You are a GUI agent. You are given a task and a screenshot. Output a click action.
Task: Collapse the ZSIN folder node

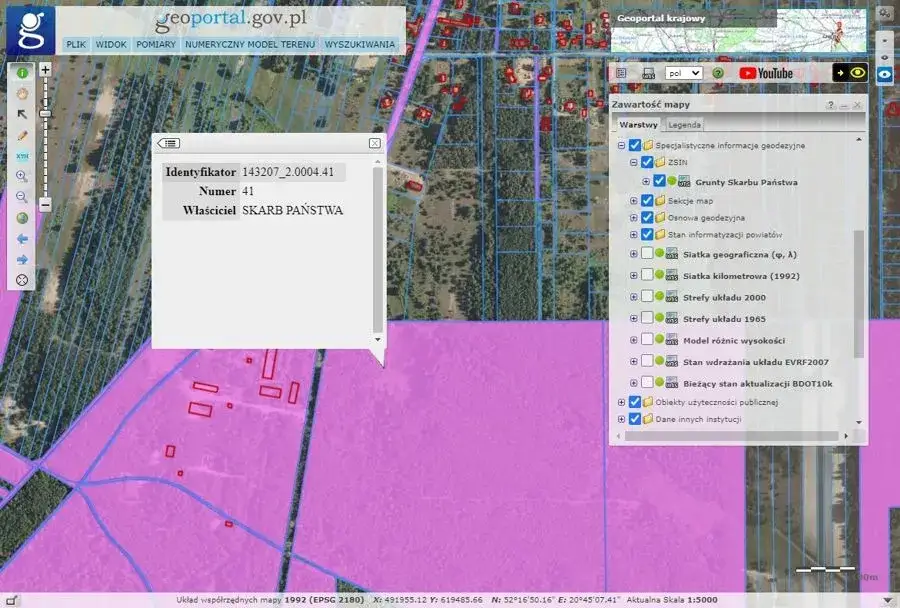634,162
